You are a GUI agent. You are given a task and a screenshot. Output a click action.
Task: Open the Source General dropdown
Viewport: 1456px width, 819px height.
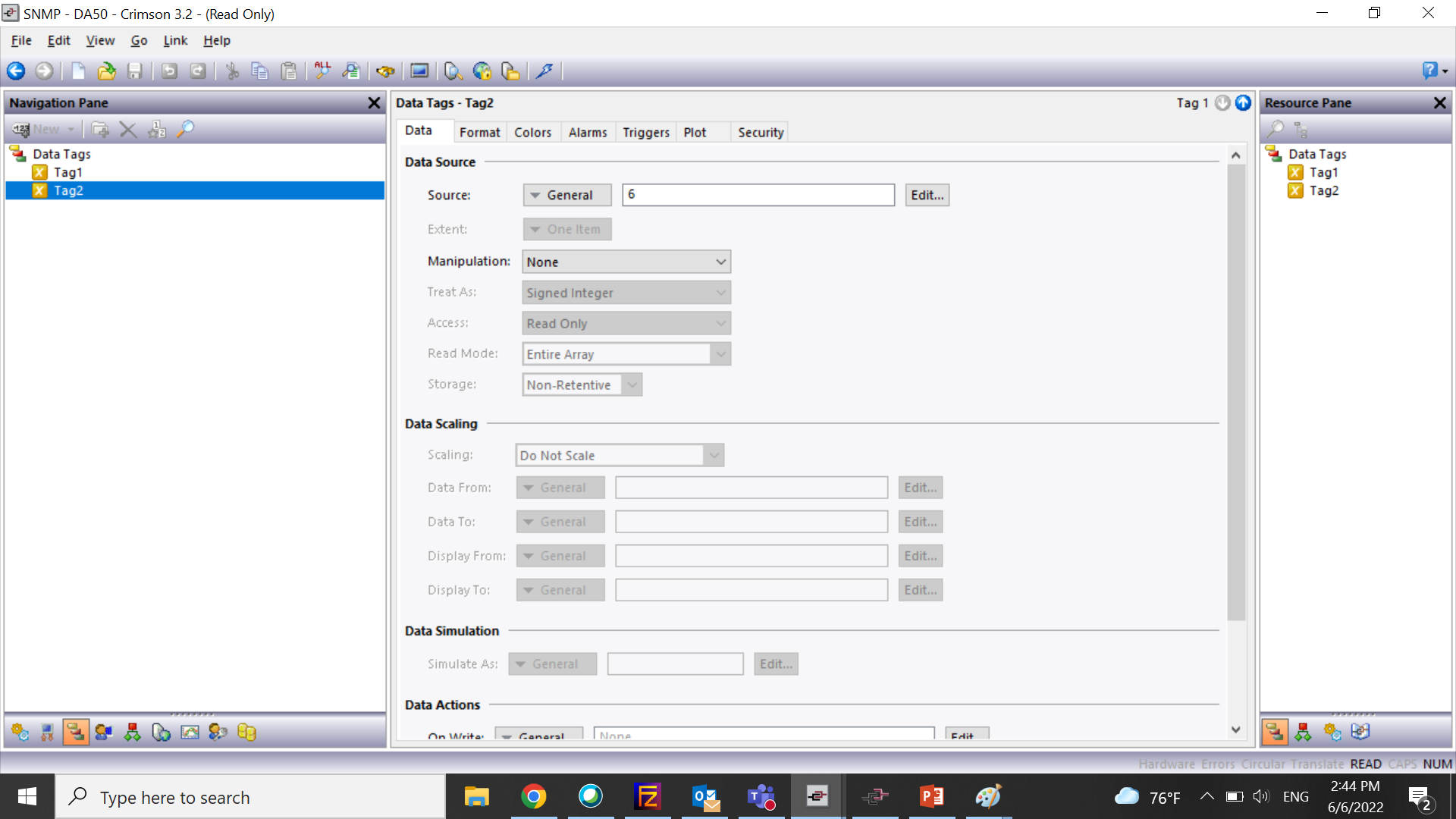pos(567,195)
